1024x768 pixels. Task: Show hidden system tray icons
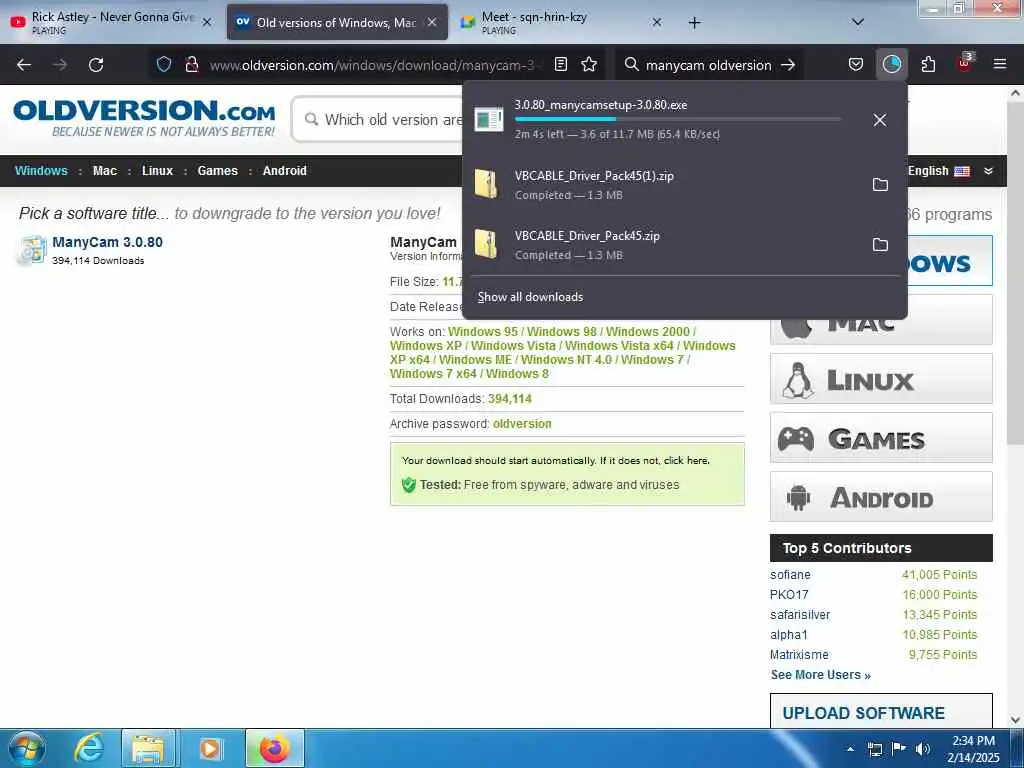850,749
